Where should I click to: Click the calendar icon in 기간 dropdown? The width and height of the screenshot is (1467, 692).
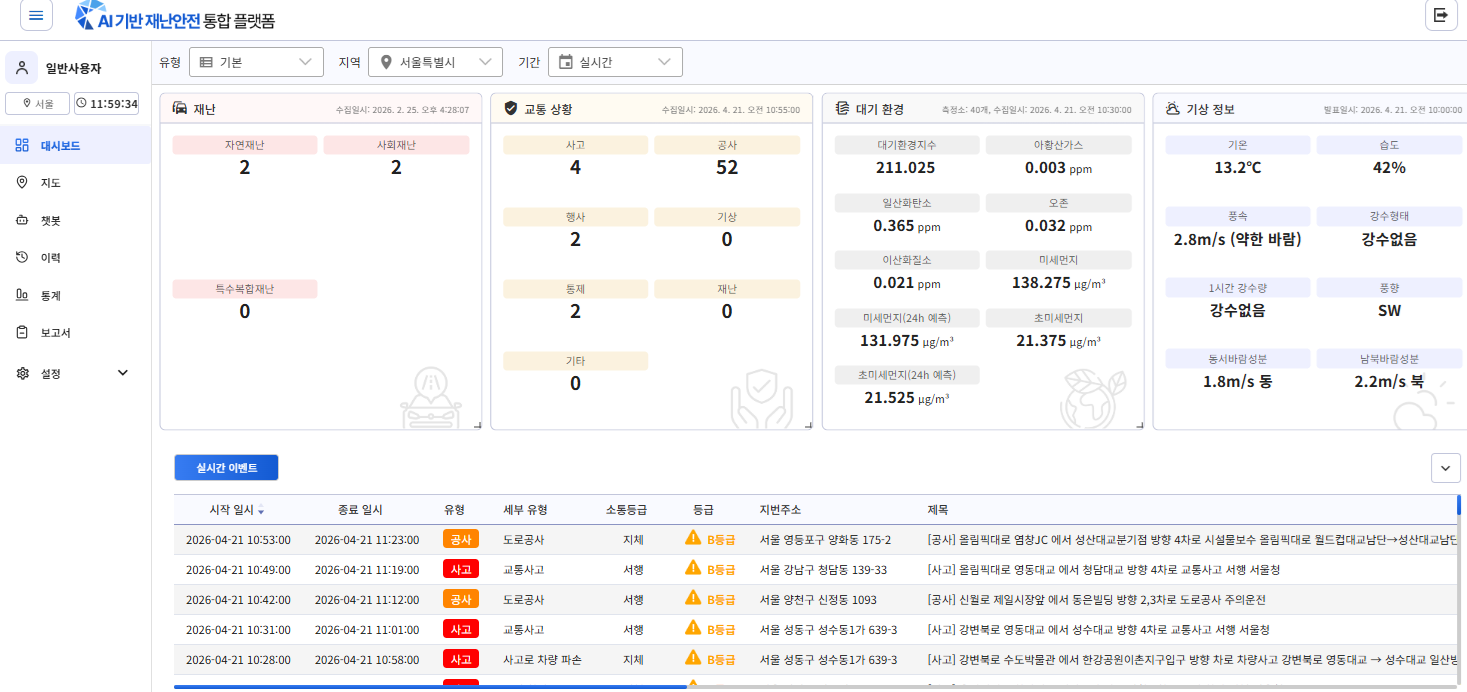pyautogui.click(x=566, y=62)
